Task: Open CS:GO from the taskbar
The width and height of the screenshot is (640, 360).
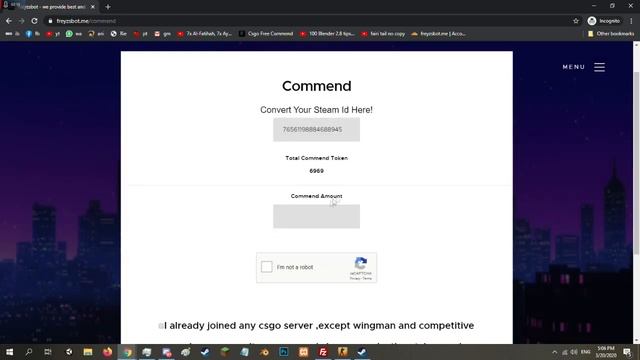Action: coord(342,352)
